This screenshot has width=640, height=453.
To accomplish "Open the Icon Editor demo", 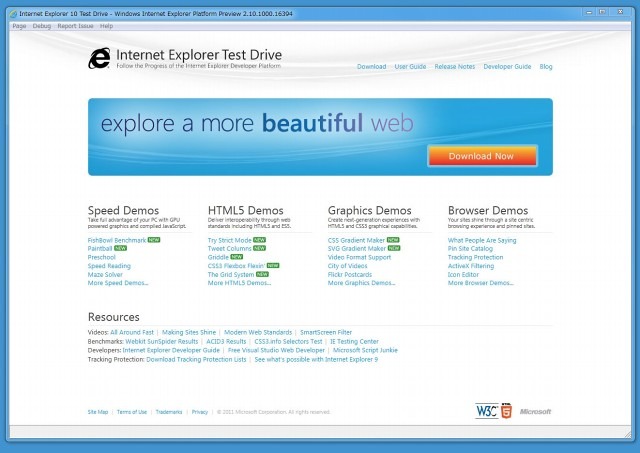I will click(463, 275).
